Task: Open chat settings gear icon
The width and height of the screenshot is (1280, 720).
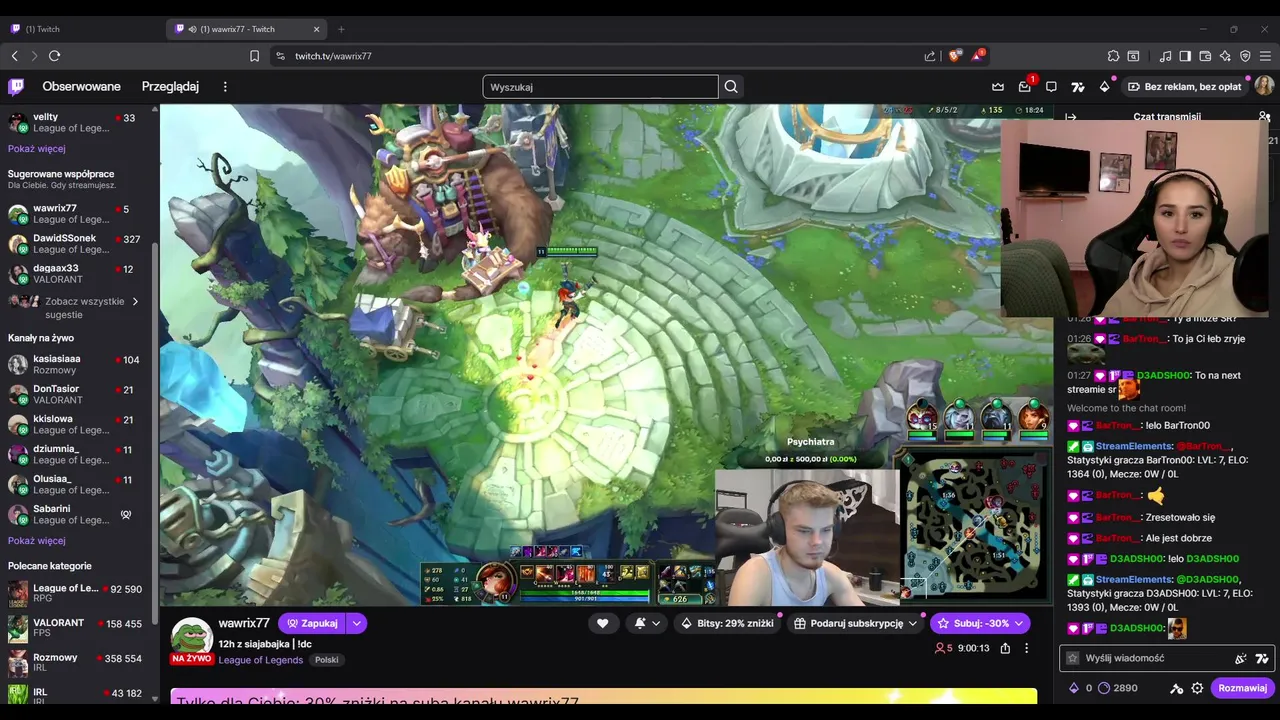Action: pyautogui.click(x=1197, y=688)
